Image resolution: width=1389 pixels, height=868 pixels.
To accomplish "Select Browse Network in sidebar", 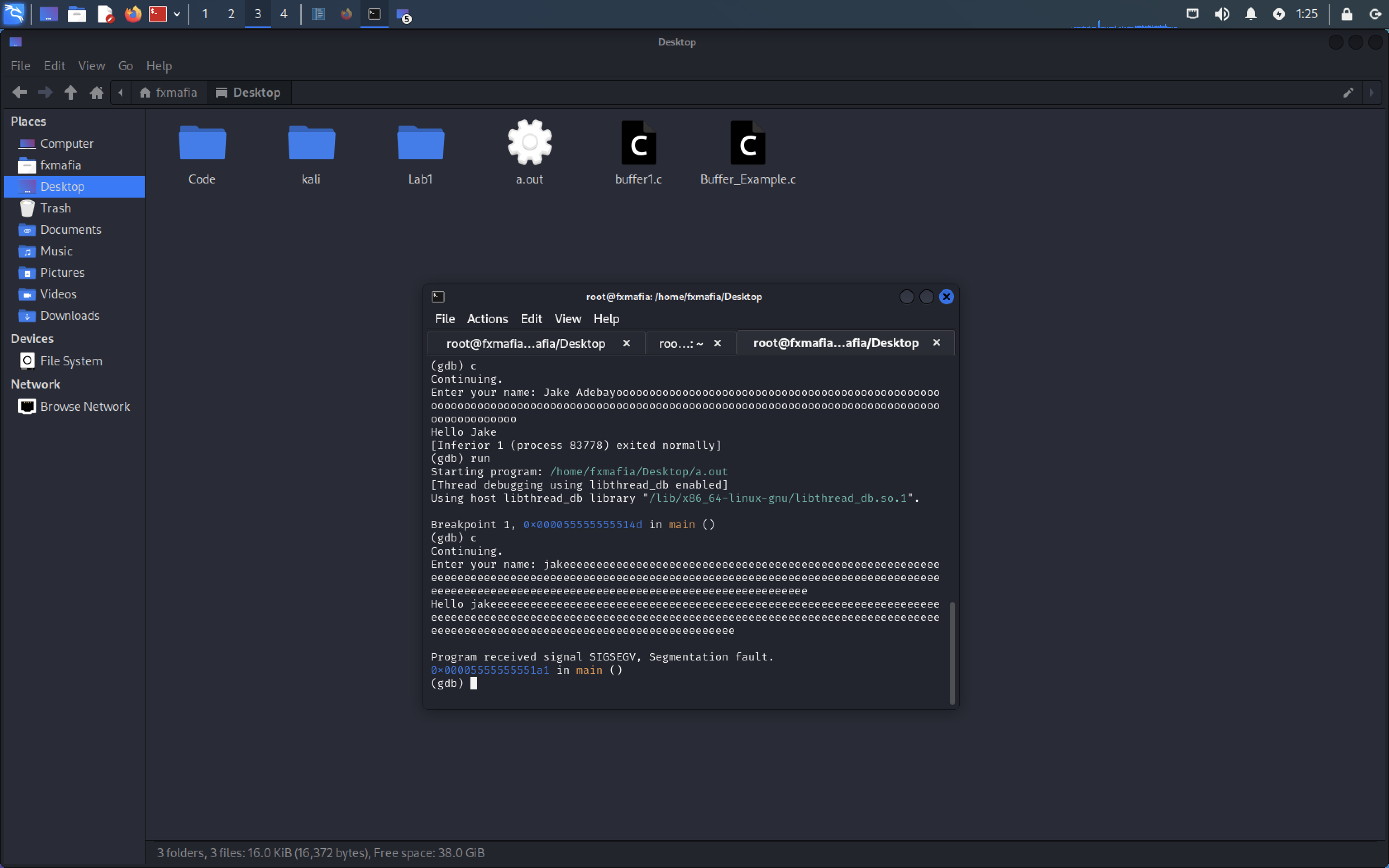I will [74, 406].
